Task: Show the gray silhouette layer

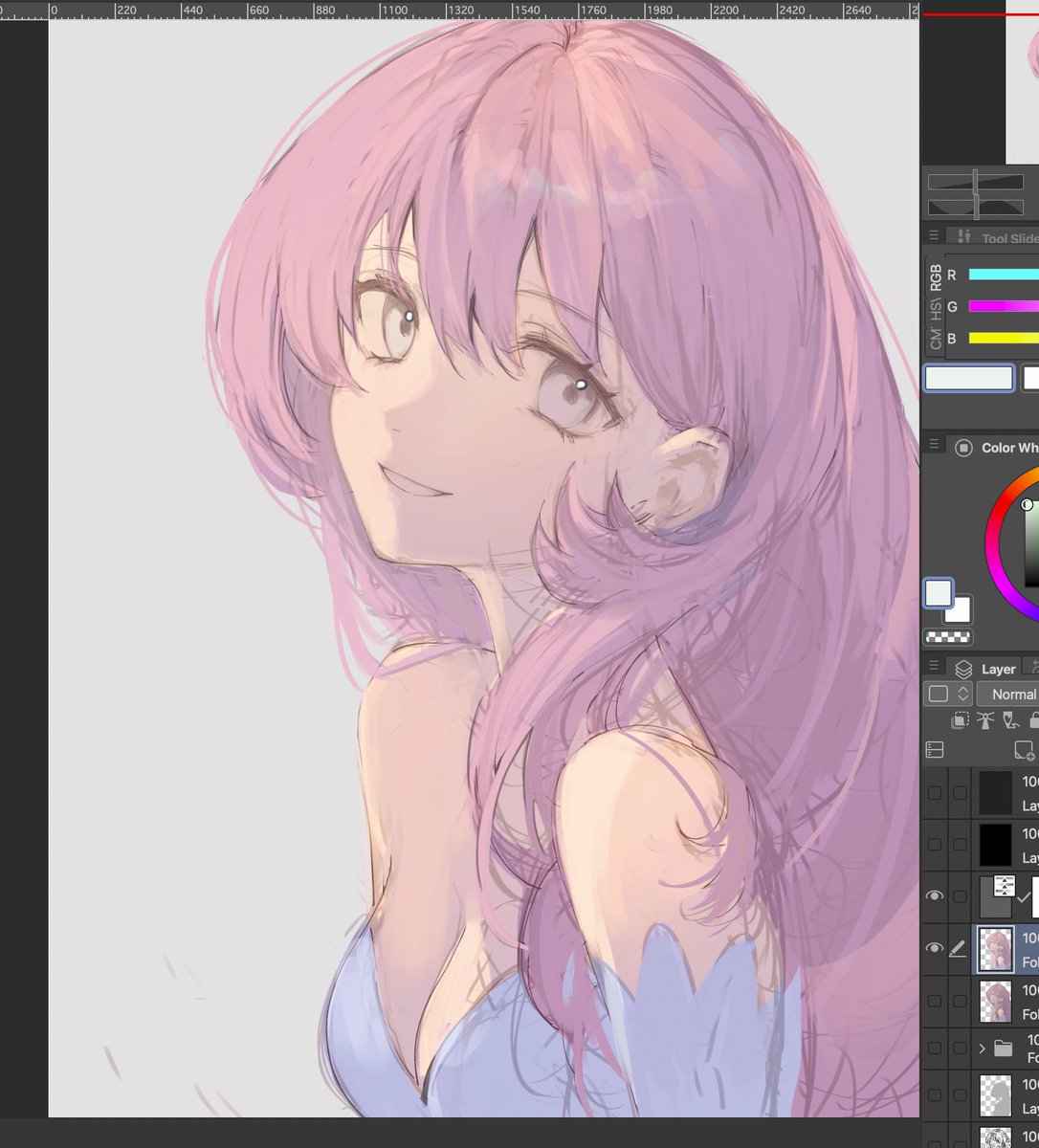Action: [x=934, y=1095]
